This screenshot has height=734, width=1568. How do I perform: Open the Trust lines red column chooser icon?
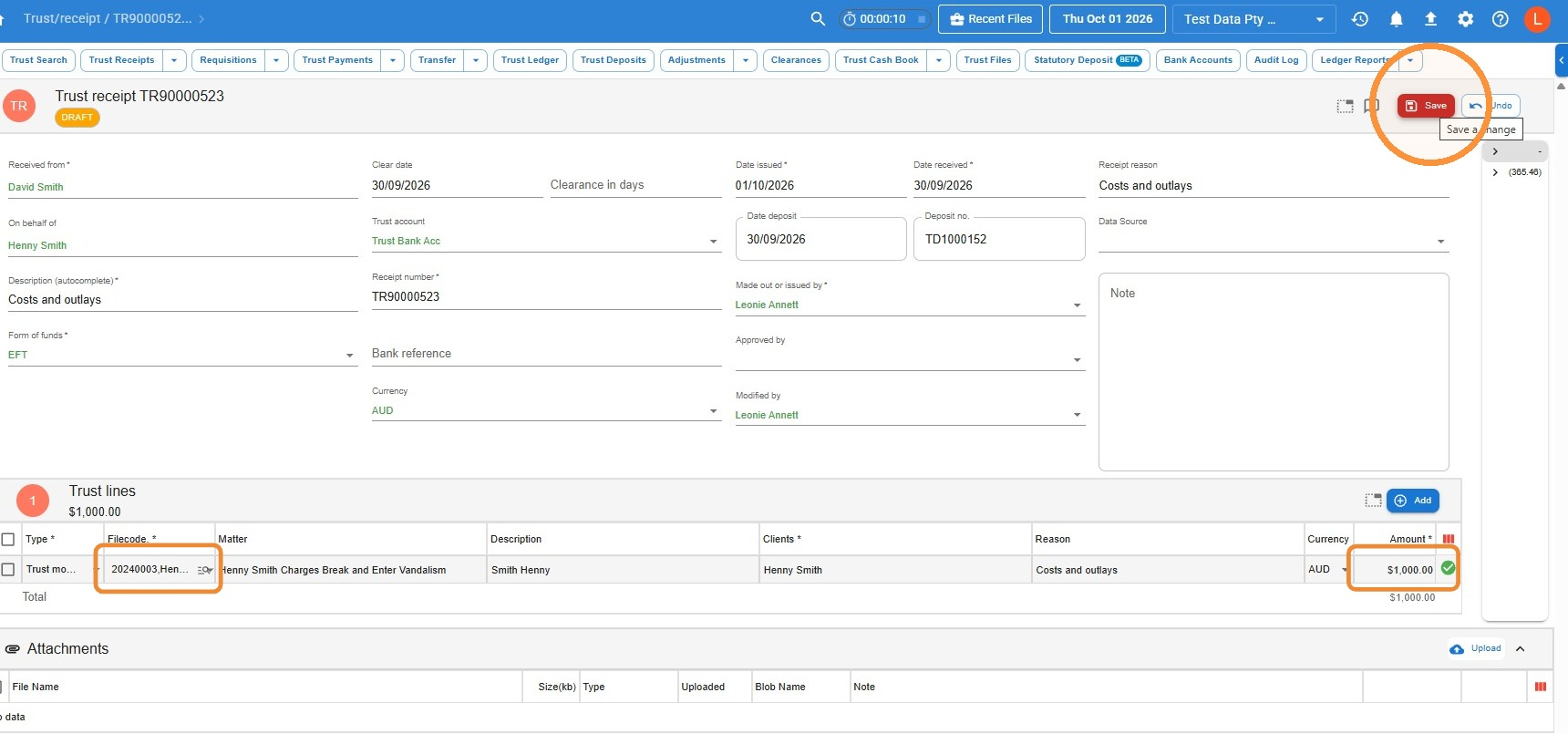pyautogui.click(x=1449, y=539)
